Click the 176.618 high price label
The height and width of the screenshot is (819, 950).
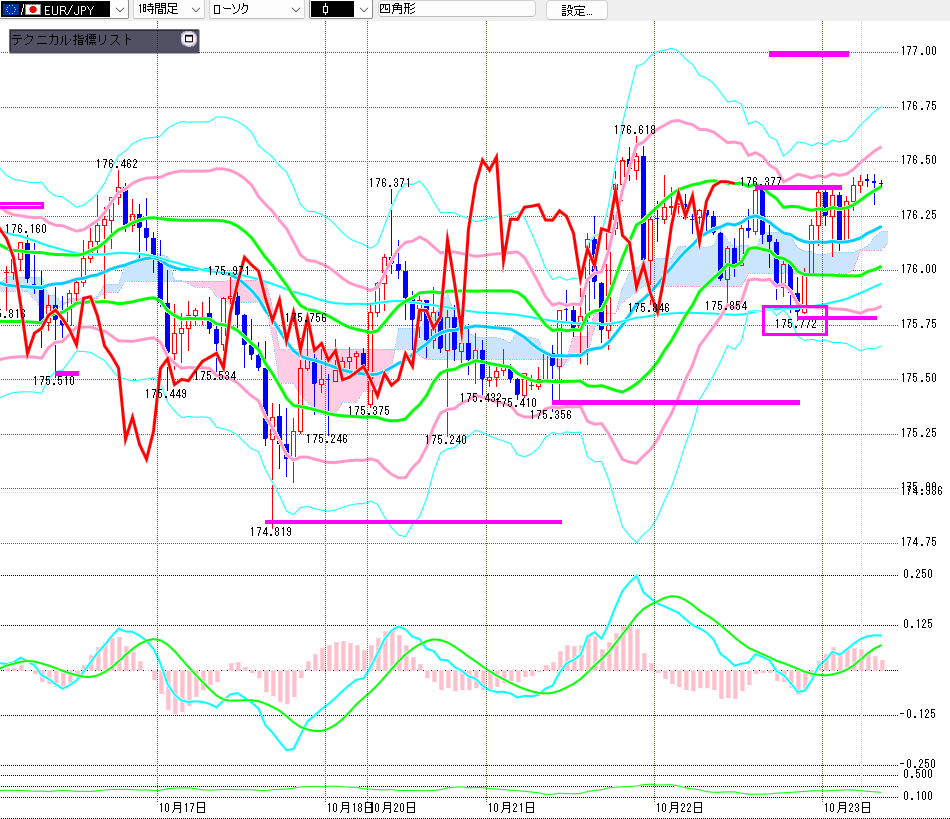tap(635, 130)
